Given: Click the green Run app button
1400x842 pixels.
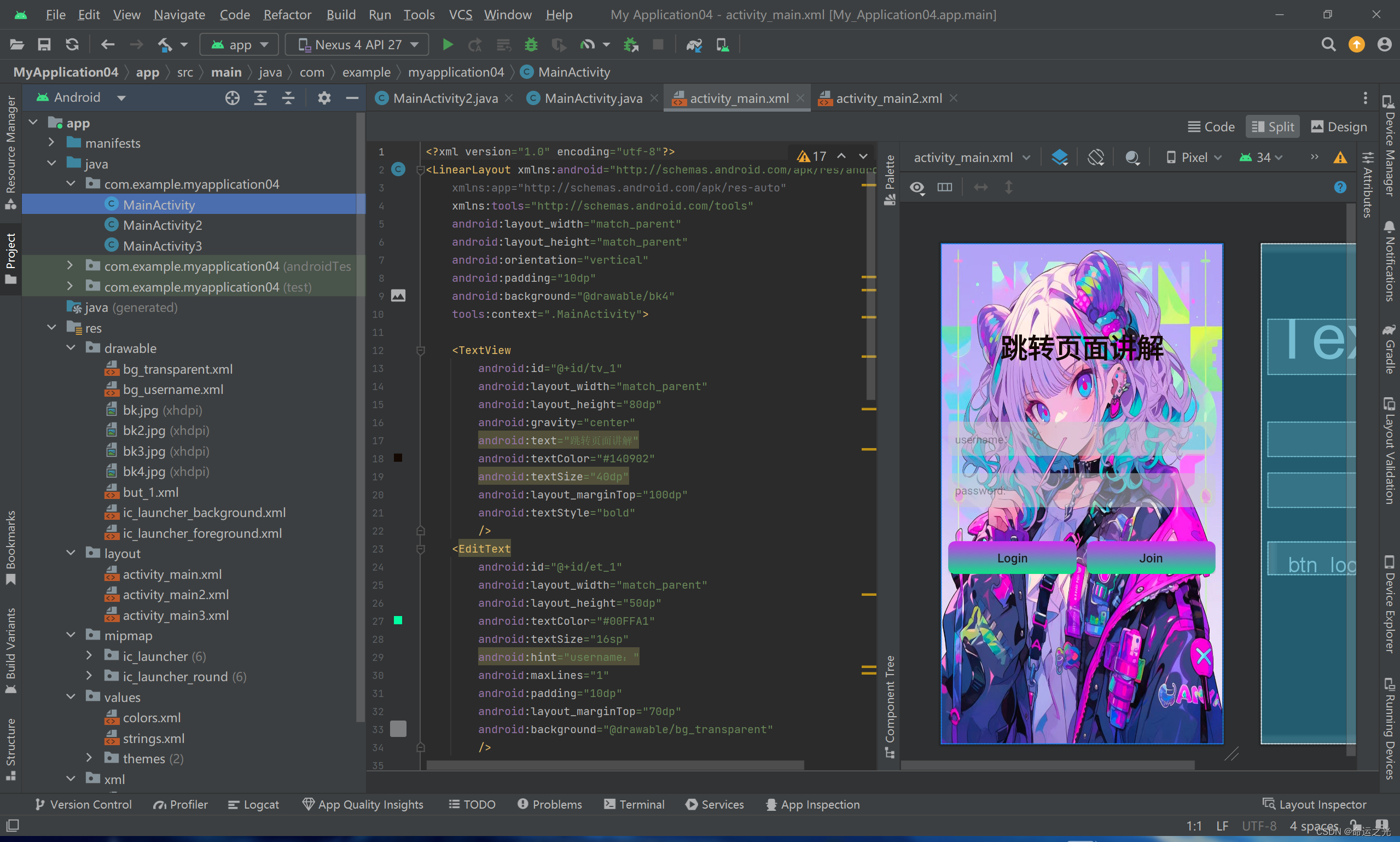Looking at the screenshot, I should click(x=448, y=44).
